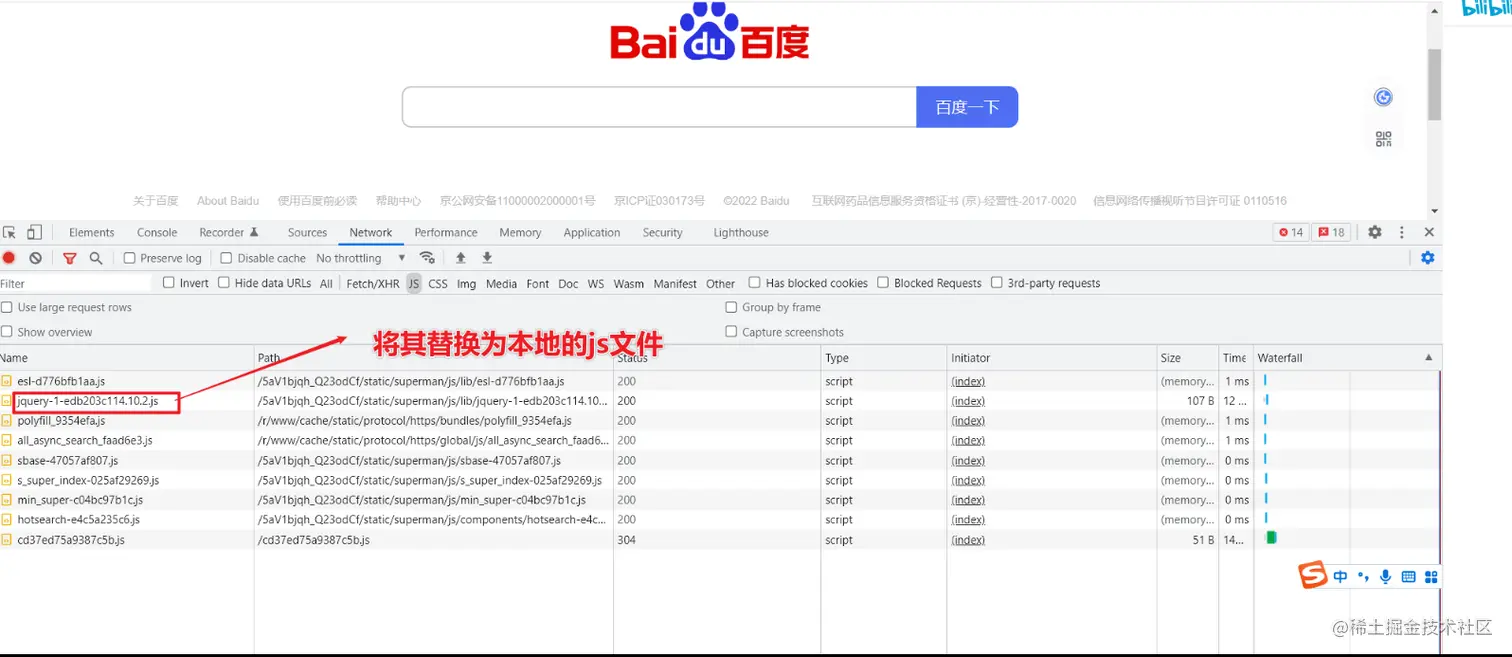Sort by Size column header
Screen dimensions: 1512x657
click(x=1187, y=358)
